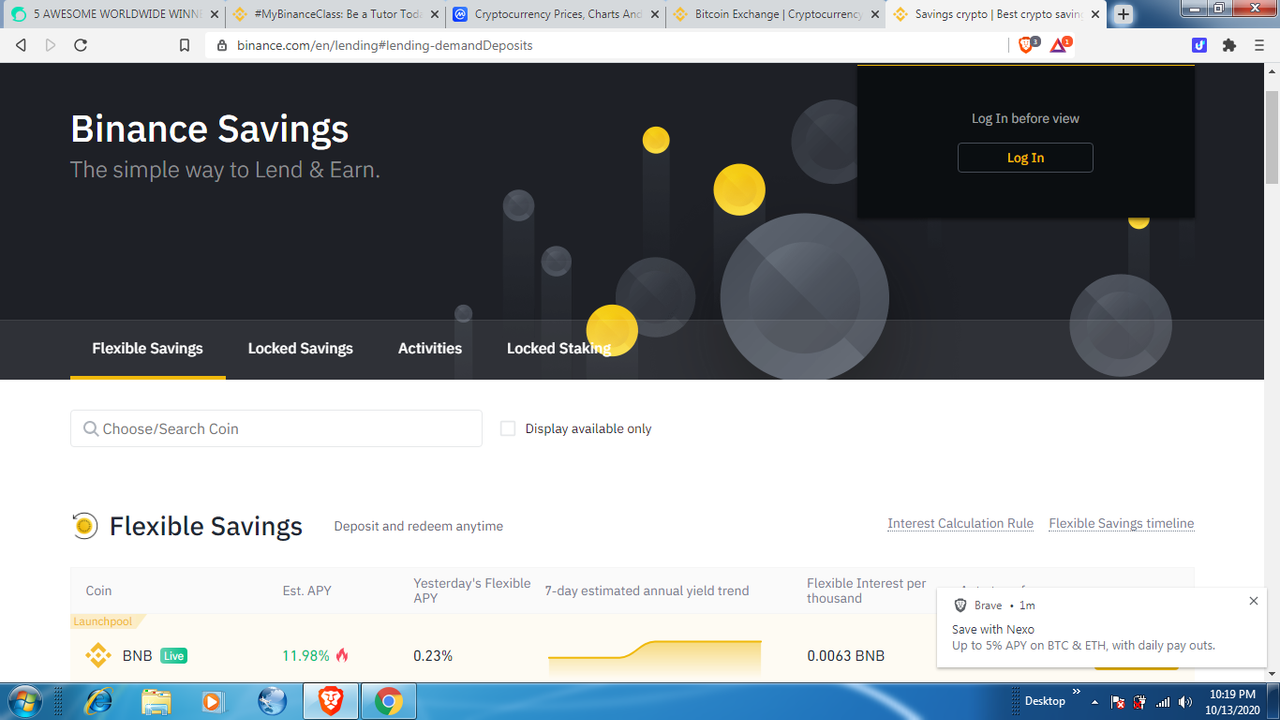Click the magnifier icon in coin search

click(91, 429)
